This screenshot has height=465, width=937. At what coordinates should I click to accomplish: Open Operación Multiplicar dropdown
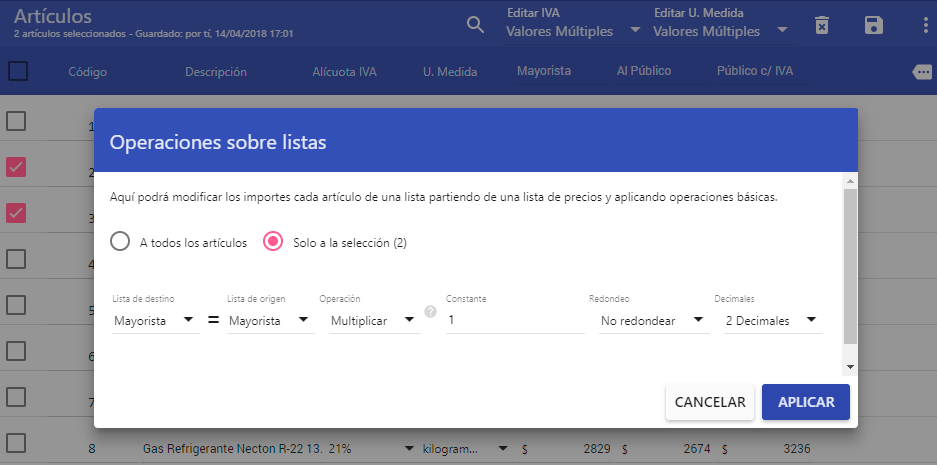(374, 320)
